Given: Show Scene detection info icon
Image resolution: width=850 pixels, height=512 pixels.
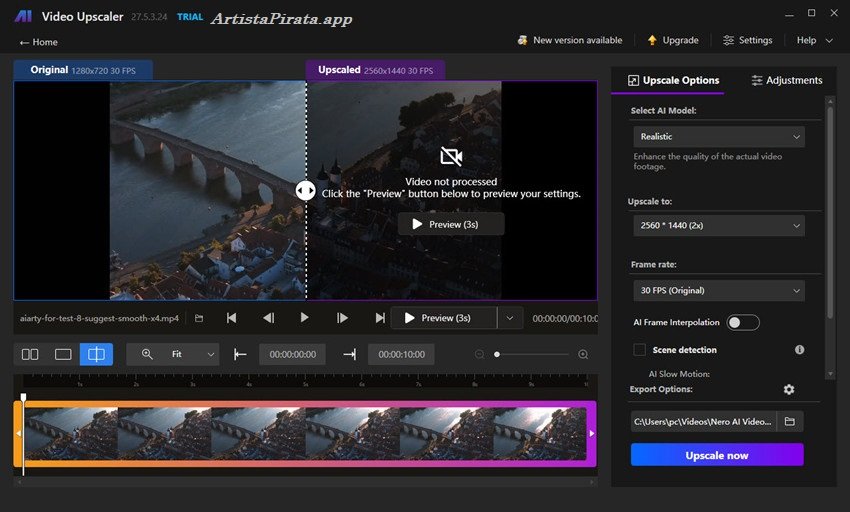Looking at the screenshot, I should [799, 350].
